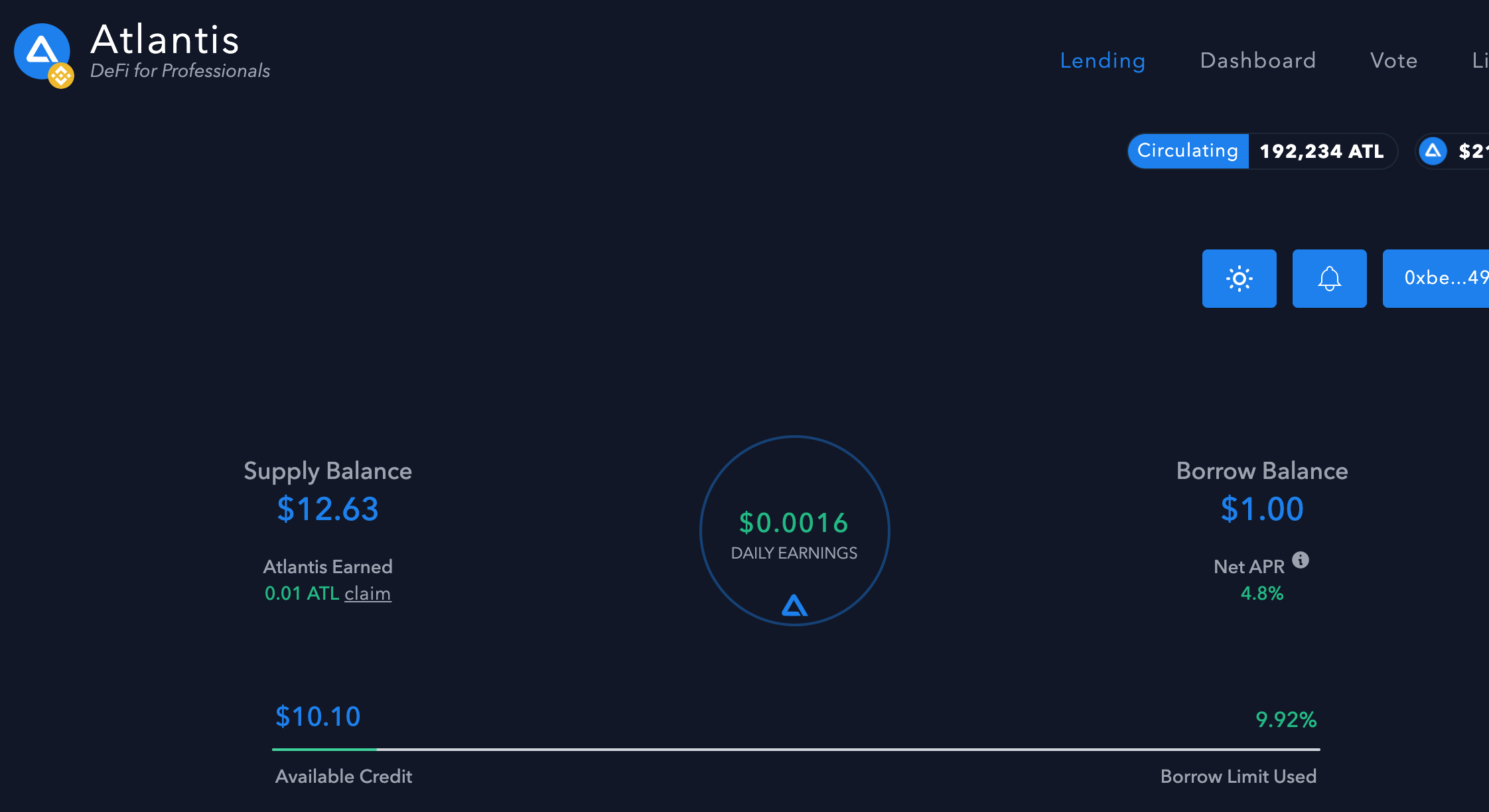This screenshot has height=812, width=1489.
Task: Toggle light mode with sun icon
Action: [1239, 279]
